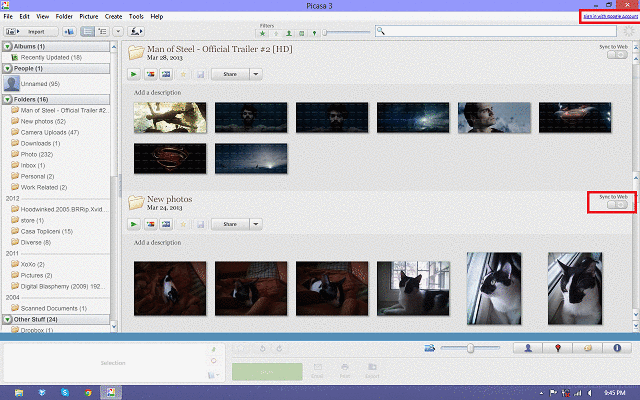
Task: Collapse the People section
Action: pos(7,69)
